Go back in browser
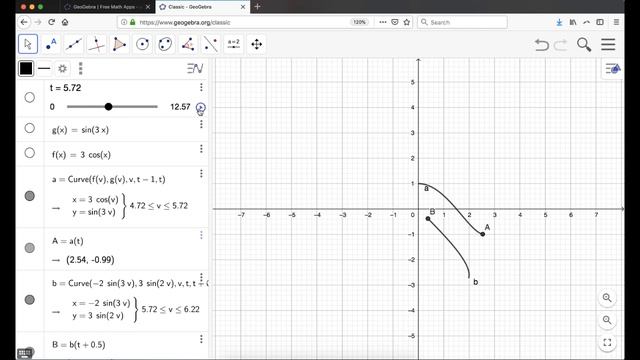Screen dimensions: 640x360 click(x=24, y=22)
